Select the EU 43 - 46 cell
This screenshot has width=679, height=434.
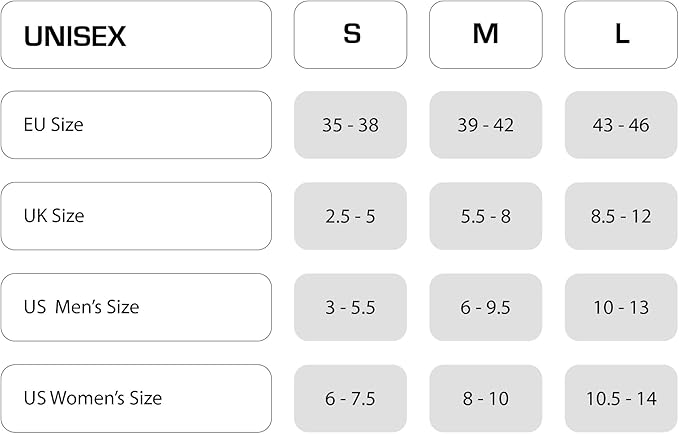coord(621,125)
